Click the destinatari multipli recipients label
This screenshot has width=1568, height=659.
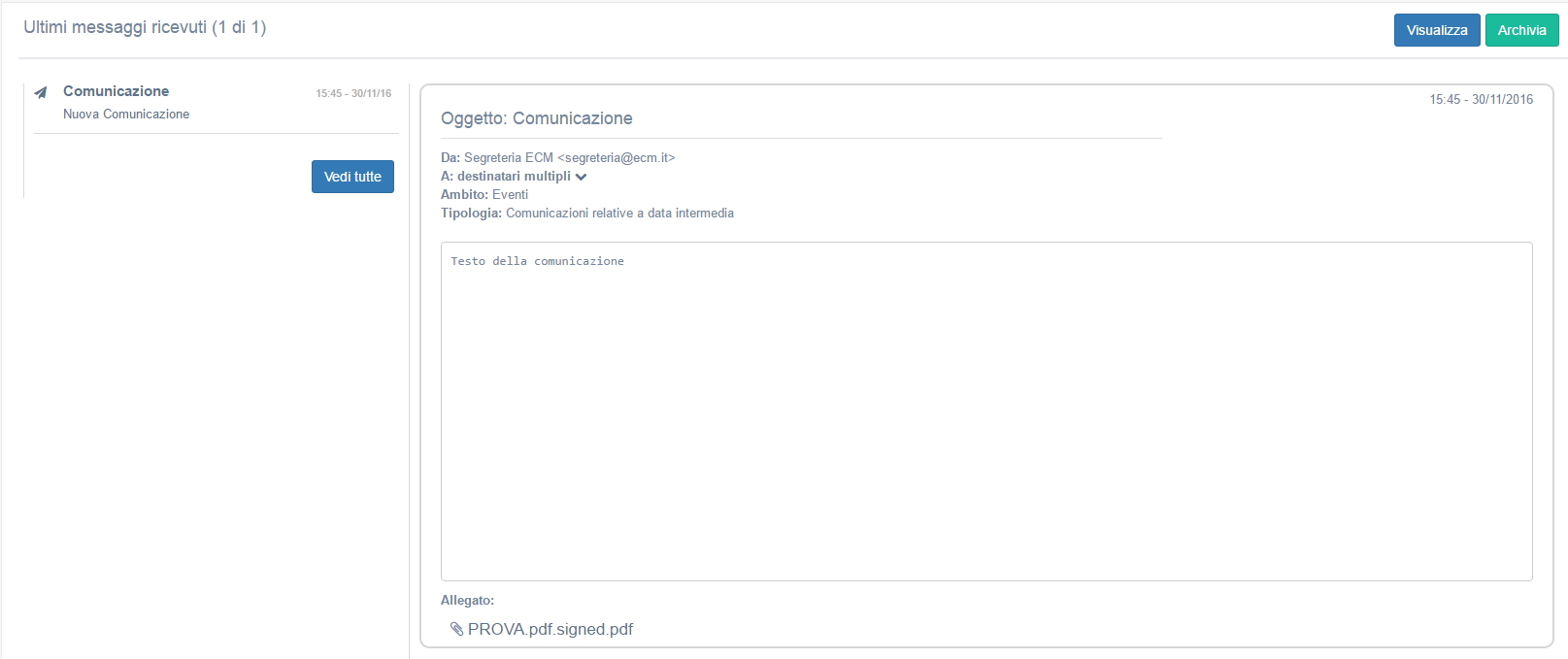tap(514, 177)
